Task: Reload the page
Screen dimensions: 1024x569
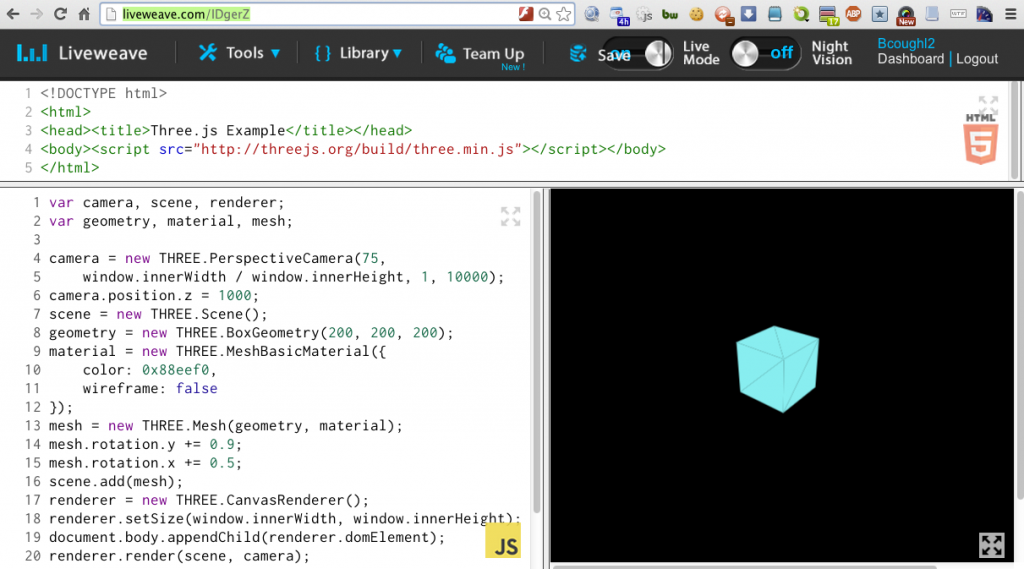Action: [x=60, y=14]
